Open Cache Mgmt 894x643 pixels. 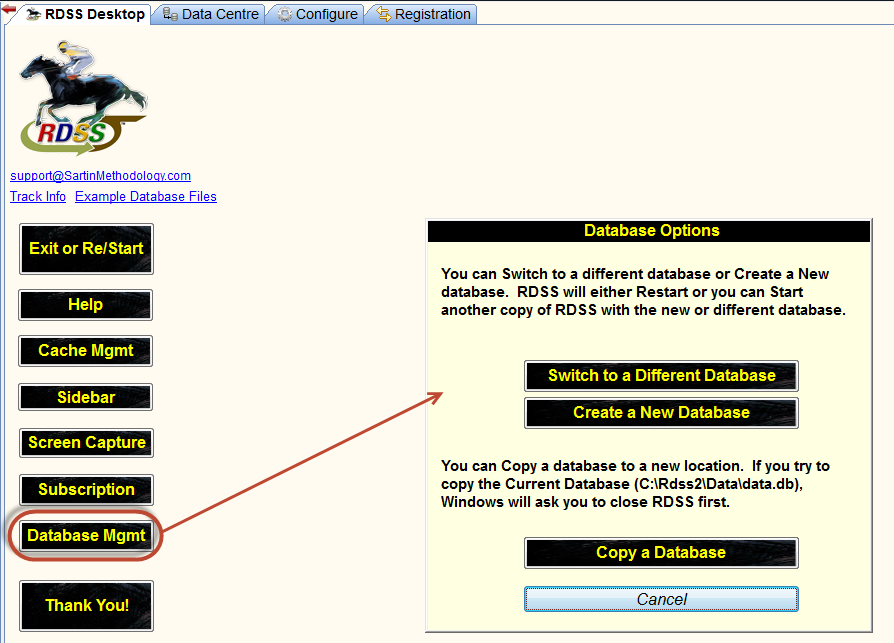point(86,351)
